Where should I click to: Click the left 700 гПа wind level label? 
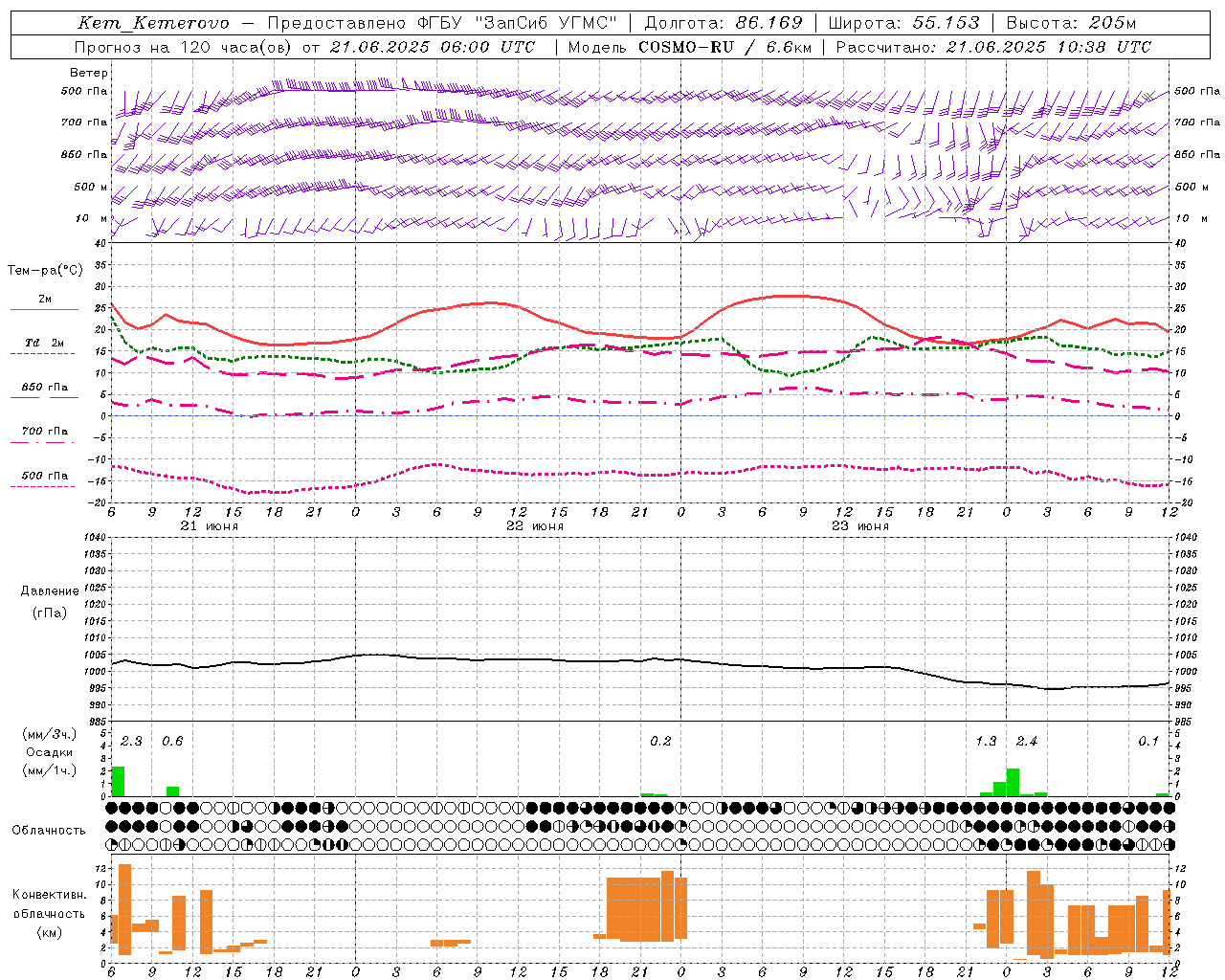[x=84, y=122]
